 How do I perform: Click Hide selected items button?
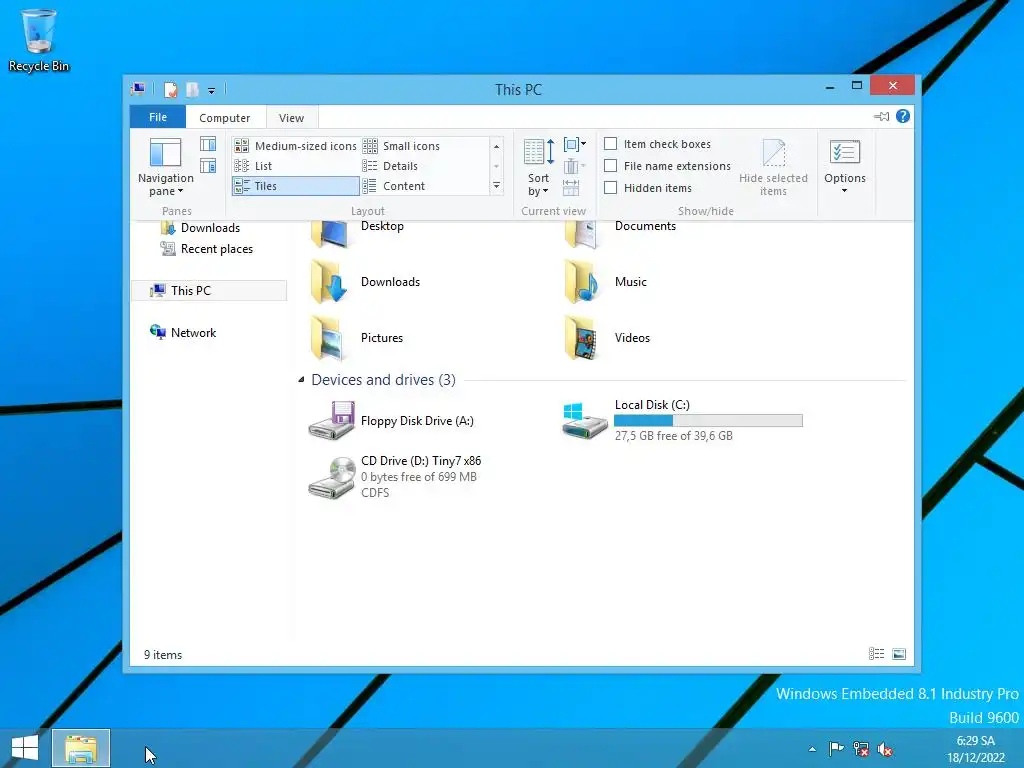click(773, 167)
